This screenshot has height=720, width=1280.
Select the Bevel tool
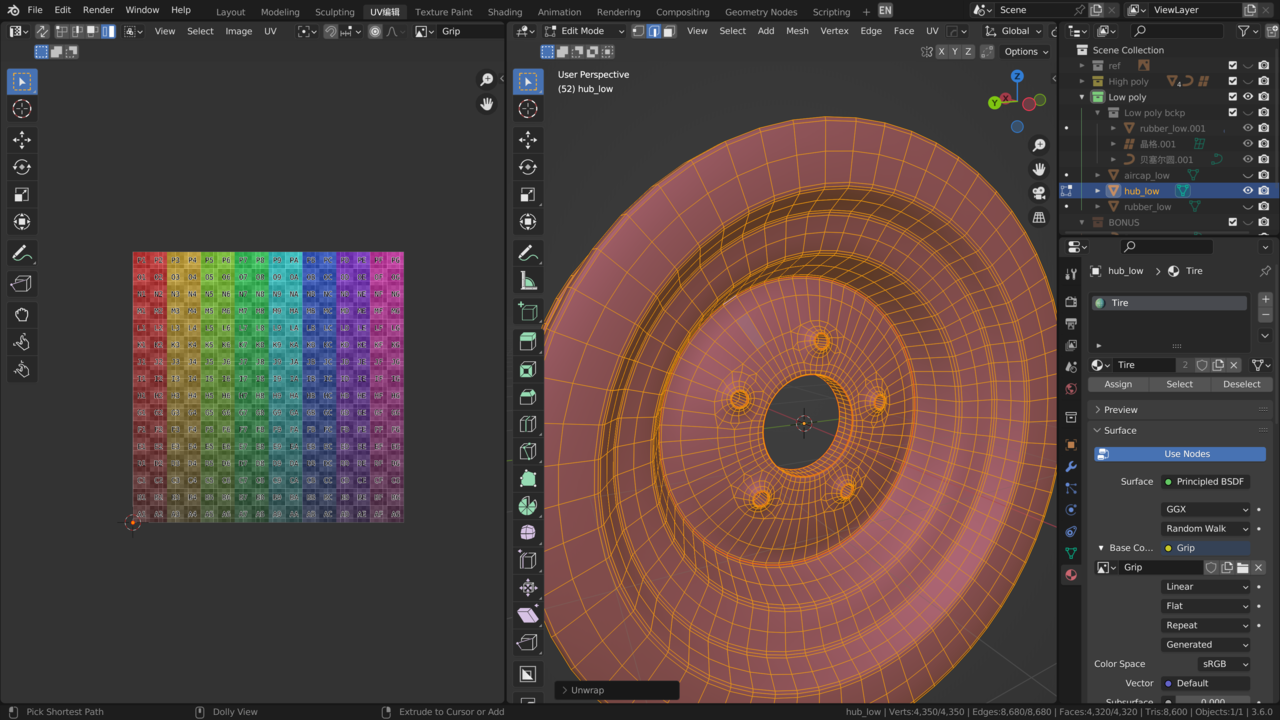click(x=529, y=397)
